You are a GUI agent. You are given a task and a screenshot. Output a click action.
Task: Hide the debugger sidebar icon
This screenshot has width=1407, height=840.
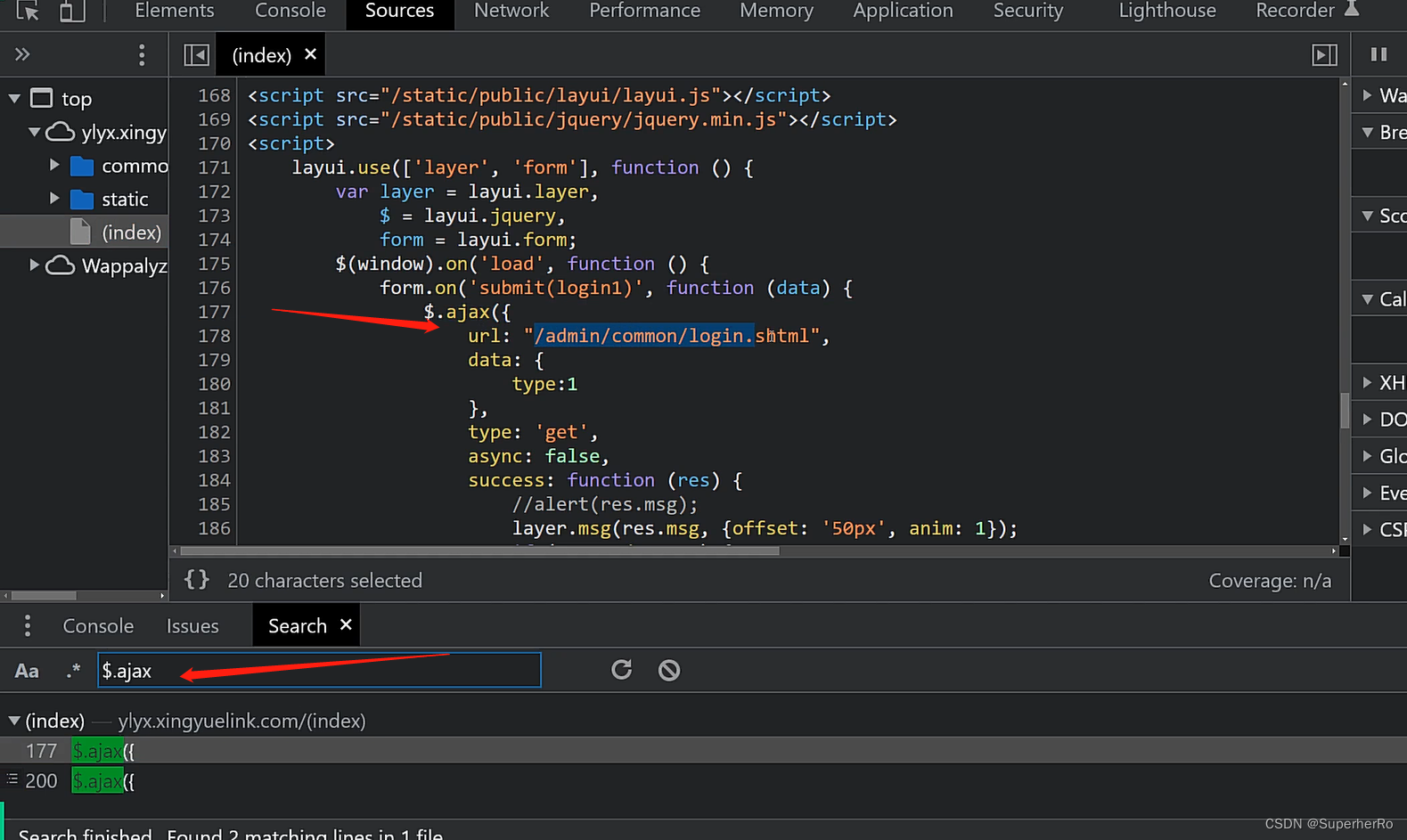click(1325, 55)
